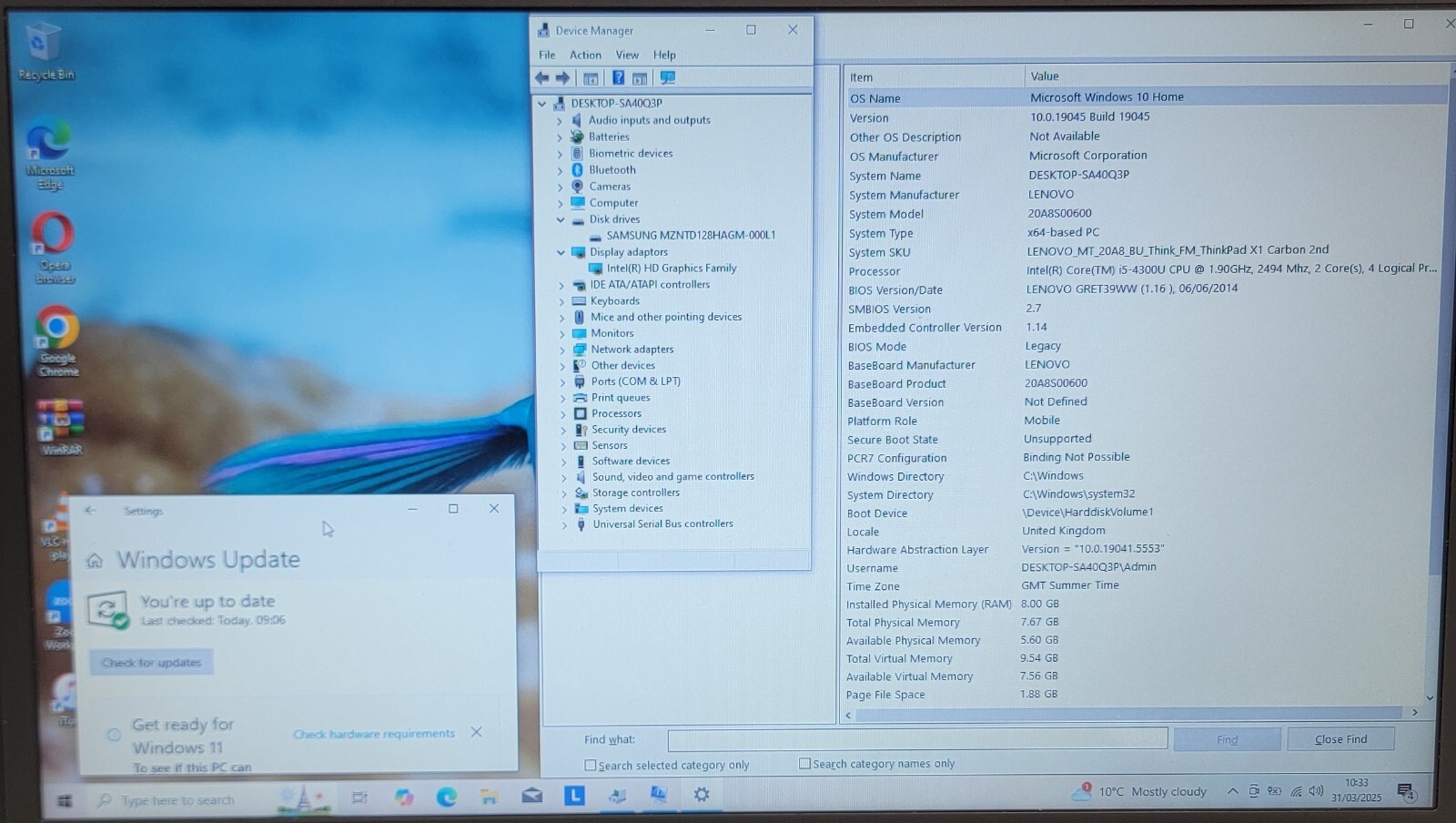The image size is (1456, 823).
Task: Click System Information horizontal scrollbar
Action: pyautogui.click(x=1128, y=714)
